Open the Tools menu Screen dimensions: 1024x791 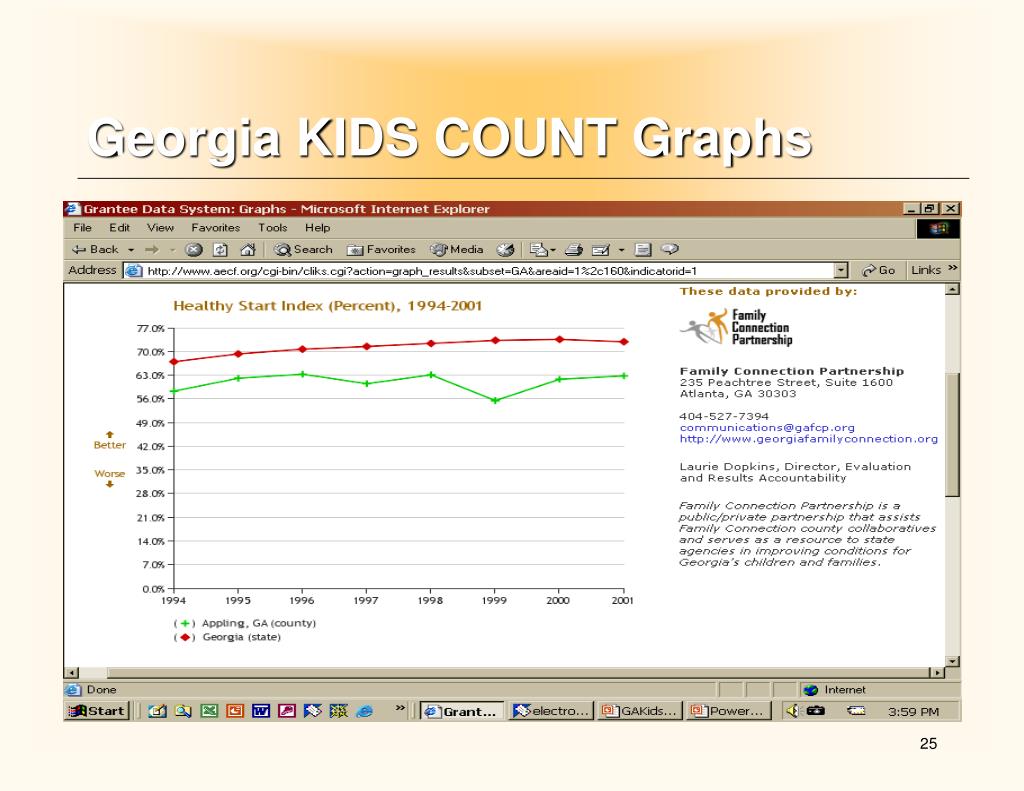pyautogui.click(x=272, y=227)
